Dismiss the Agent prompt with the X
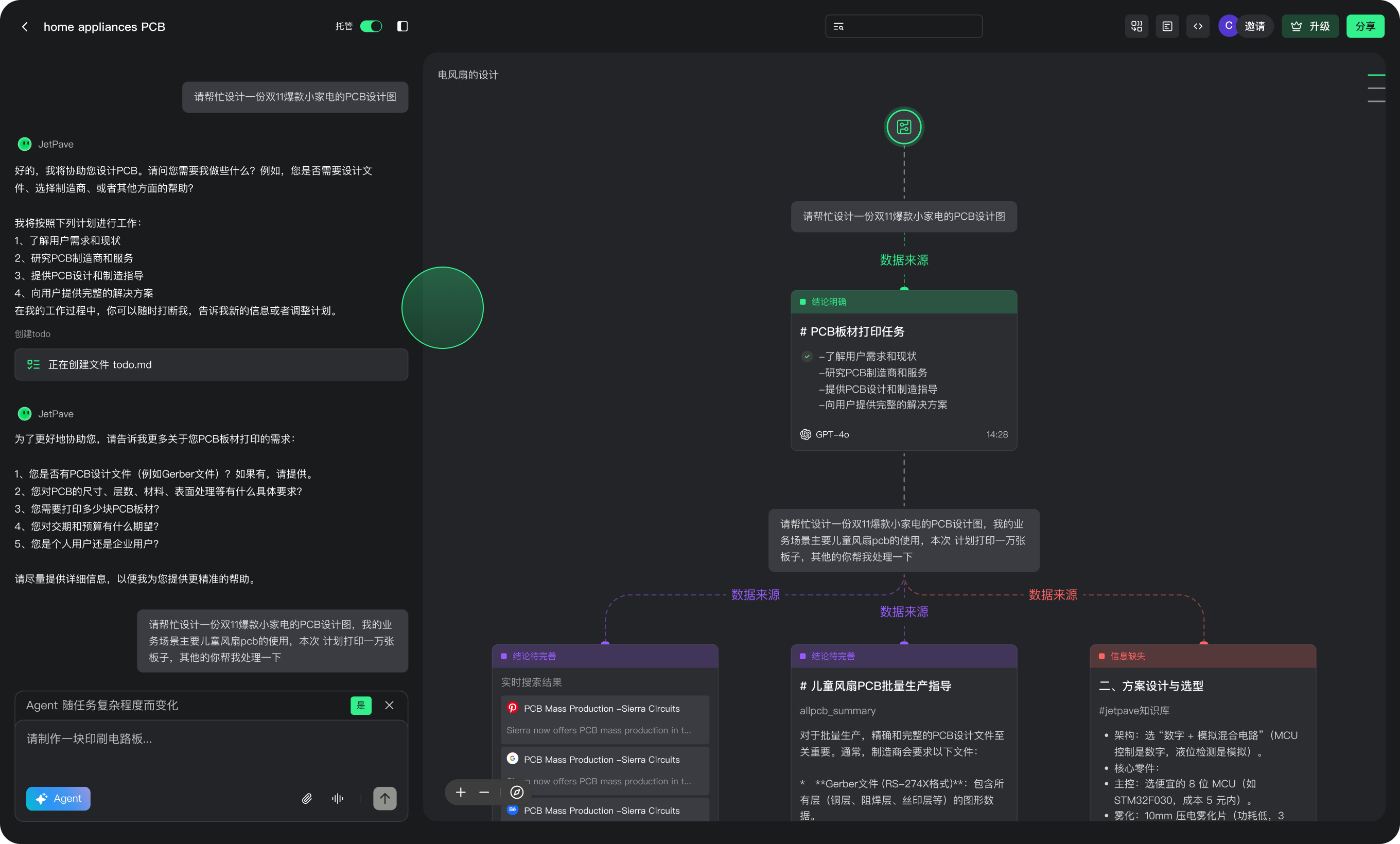The width and height of the screenshot is (1400, 844). pyautogui.click(x=389, y=706)
